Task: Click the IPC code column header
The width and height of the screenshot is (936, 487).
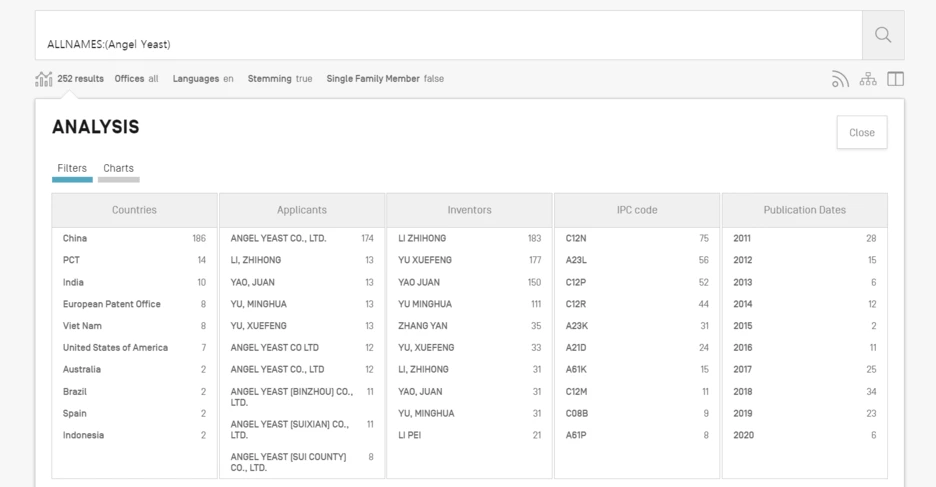Action: [x=637, y=210]
